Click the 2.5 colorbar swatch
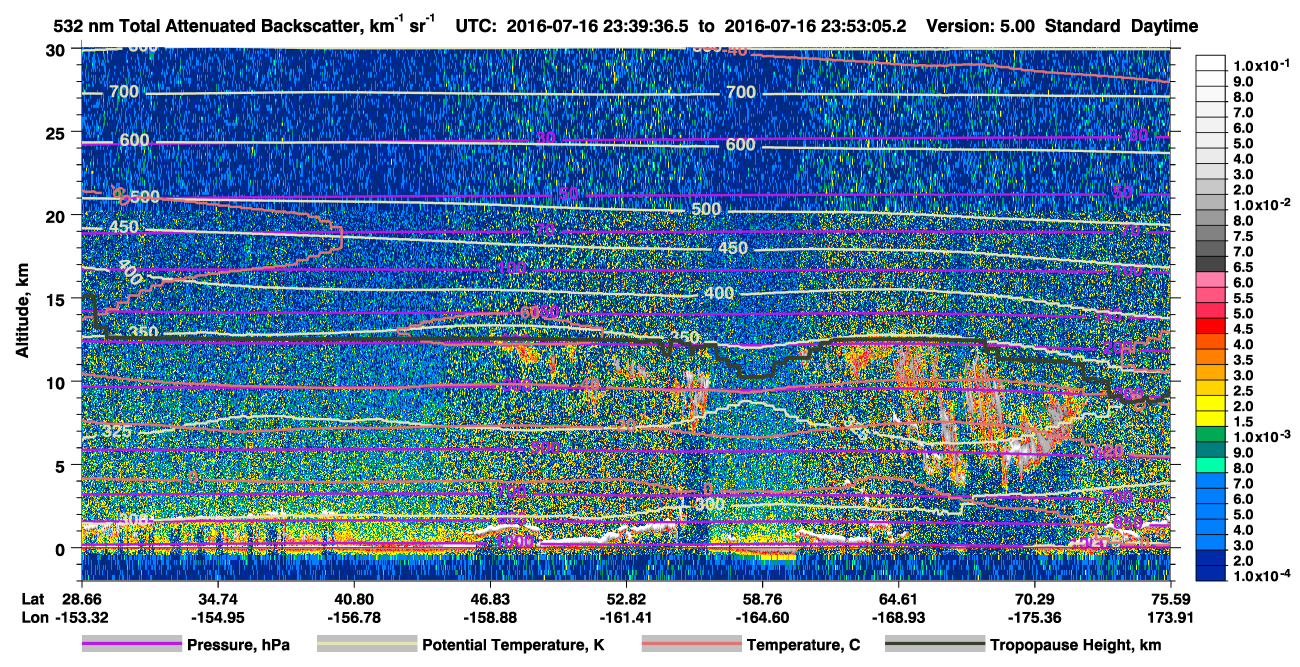 pyautogui.click(x=1210, y=390)
